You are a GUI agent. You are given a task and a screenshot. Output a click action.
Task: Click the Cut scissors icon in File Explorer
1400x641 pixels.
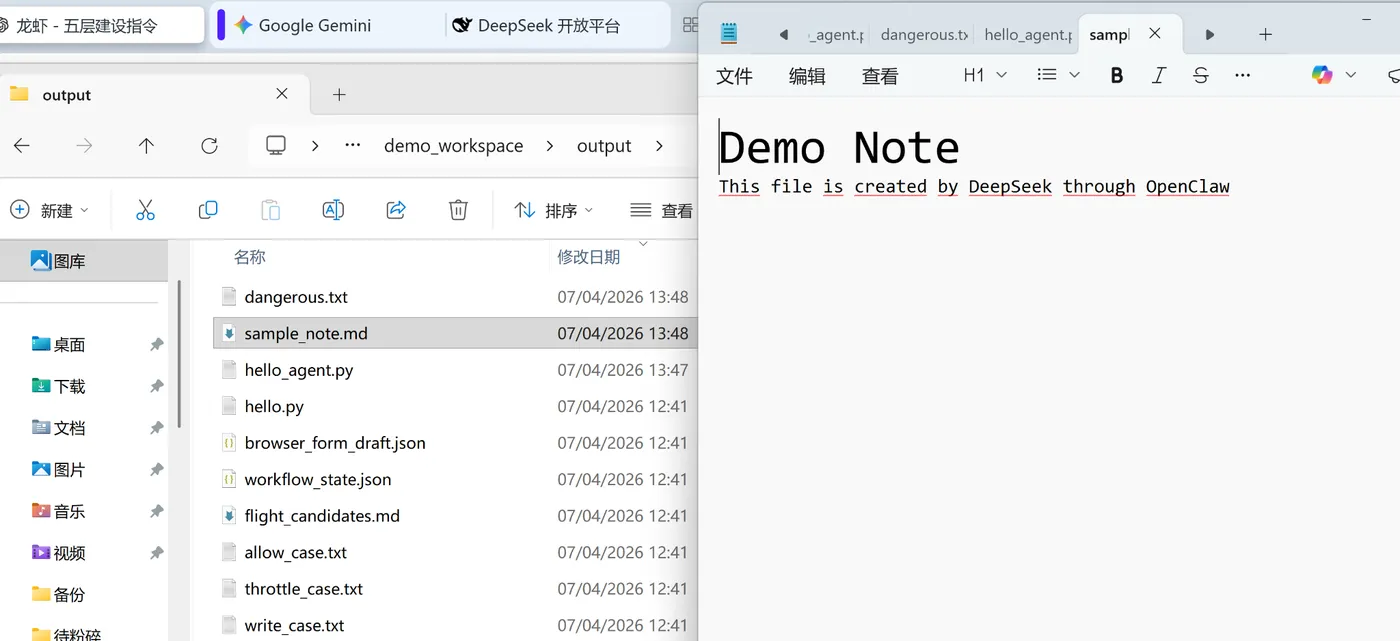(146, 210)
